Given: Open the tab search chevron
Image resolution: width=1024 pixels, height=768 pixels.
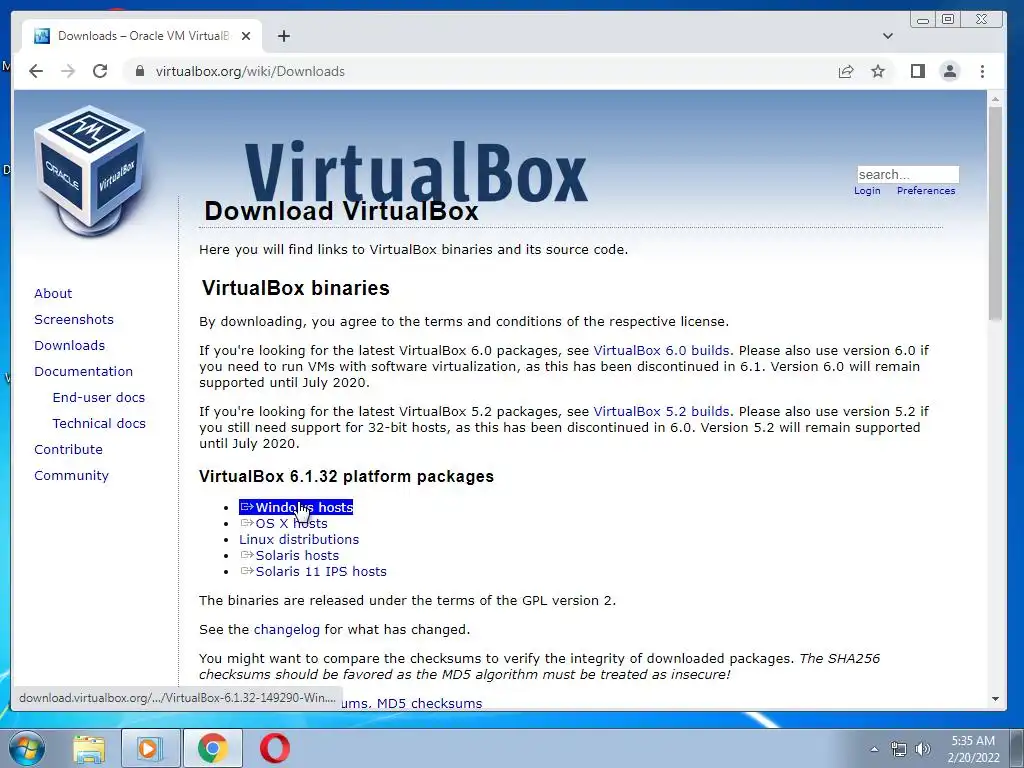Looking at the screenshot, I should (888, 36).
